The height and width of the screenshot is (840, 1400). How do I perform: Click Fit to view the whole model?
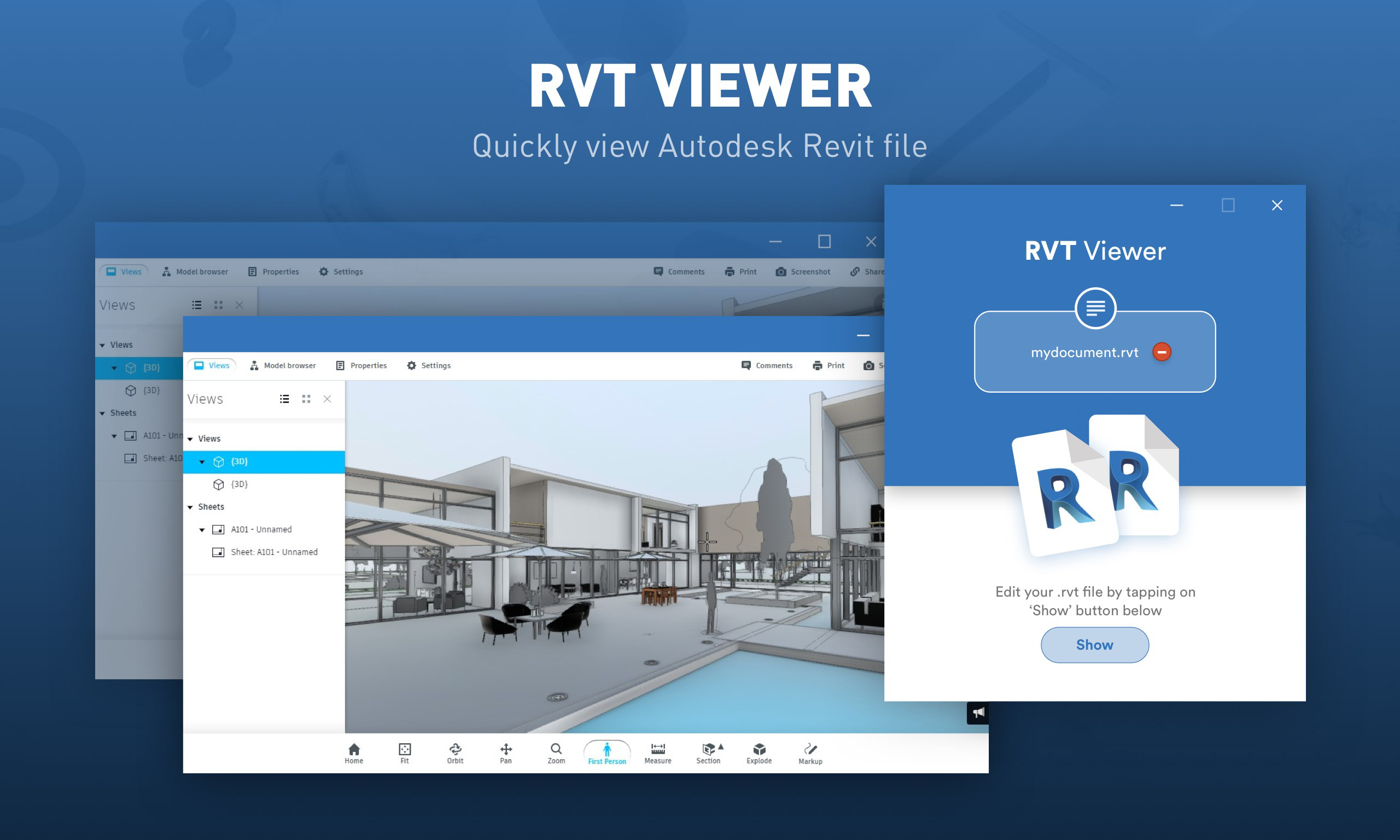404,753
